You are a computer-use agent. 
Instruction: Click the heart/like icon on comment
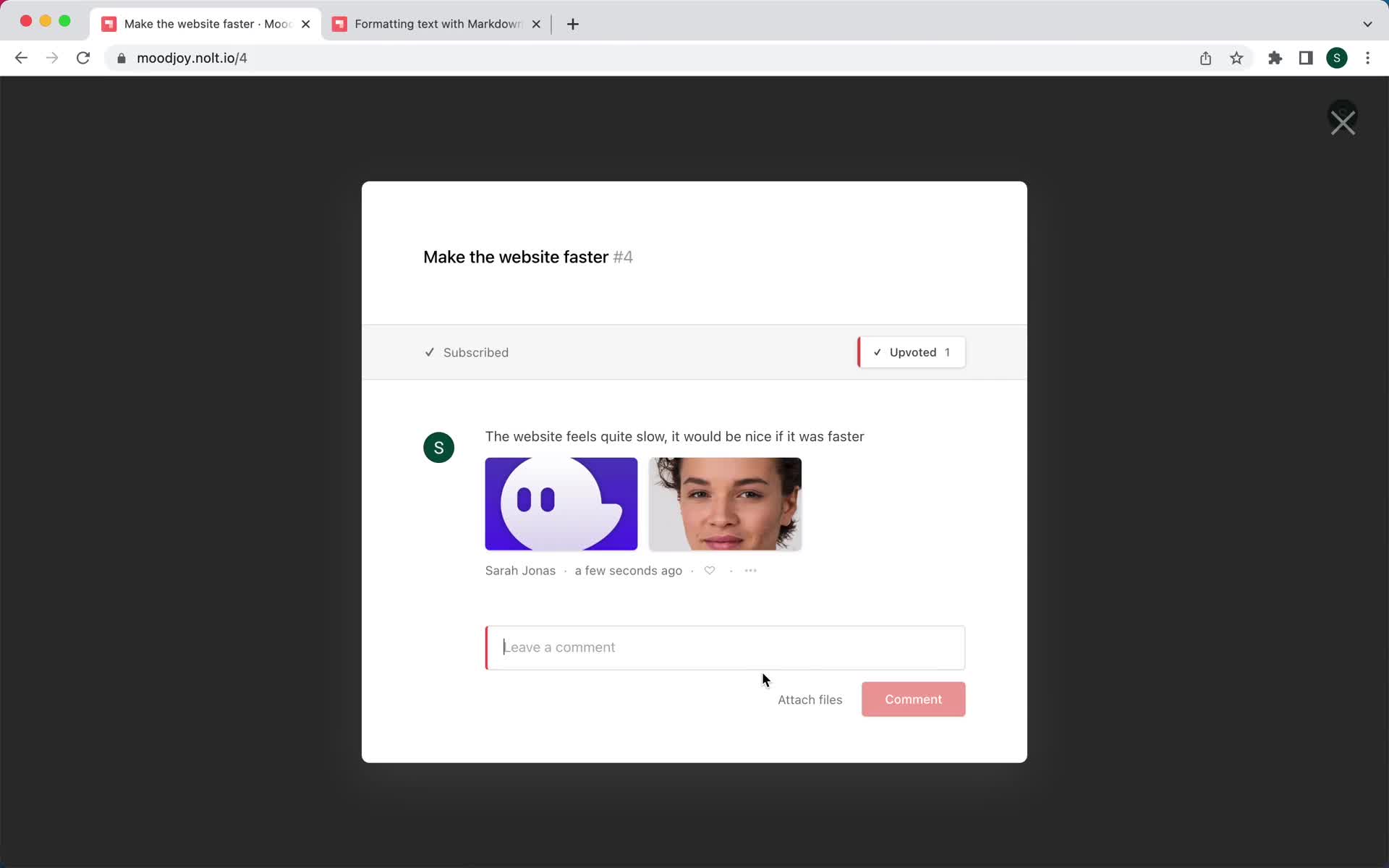(x=709, y=570)
